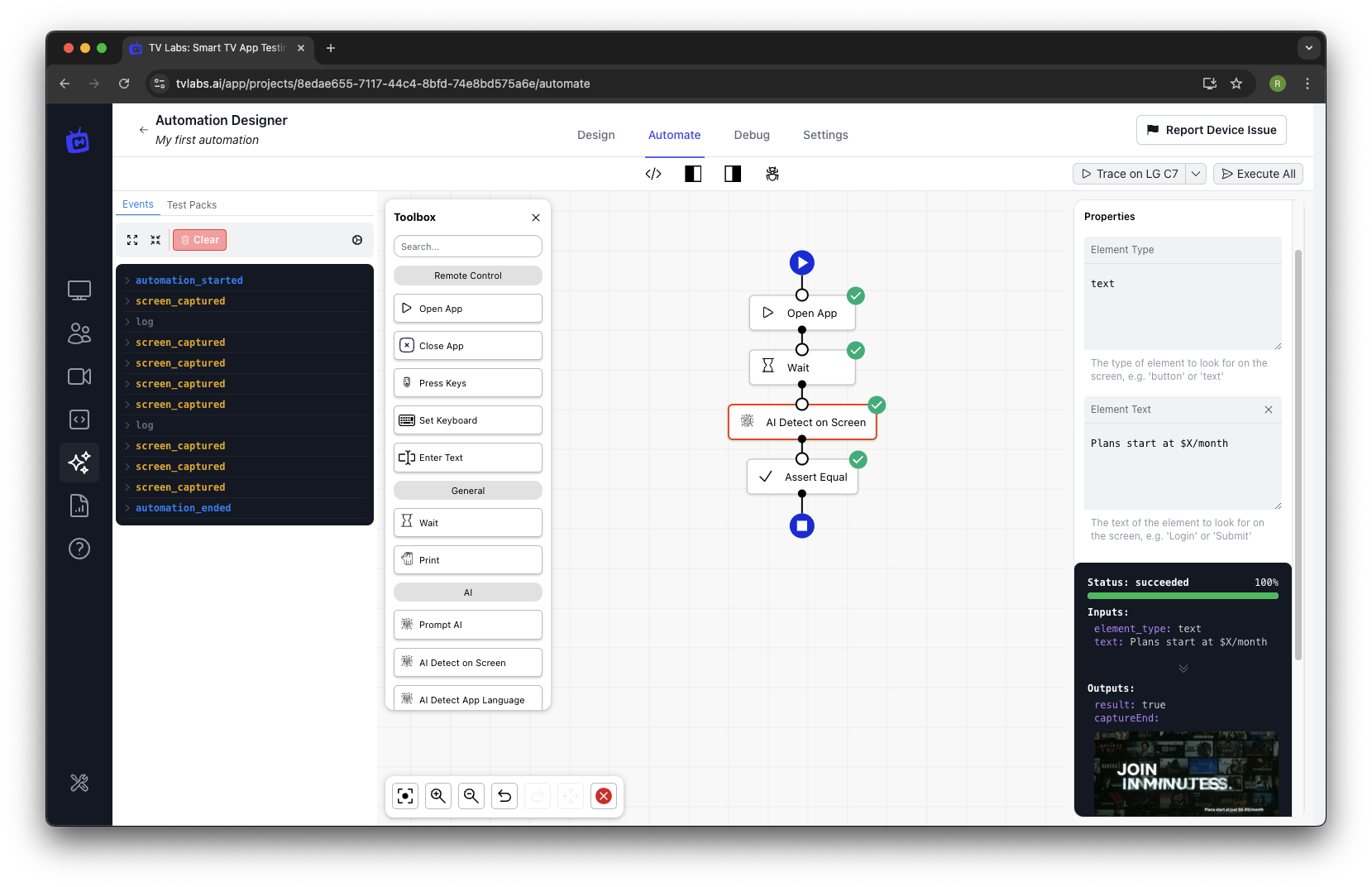Image resolution: width=1372 pixels, height=887 pixels.
Task: Switch to the Test Packs tab
Action: 191,204
